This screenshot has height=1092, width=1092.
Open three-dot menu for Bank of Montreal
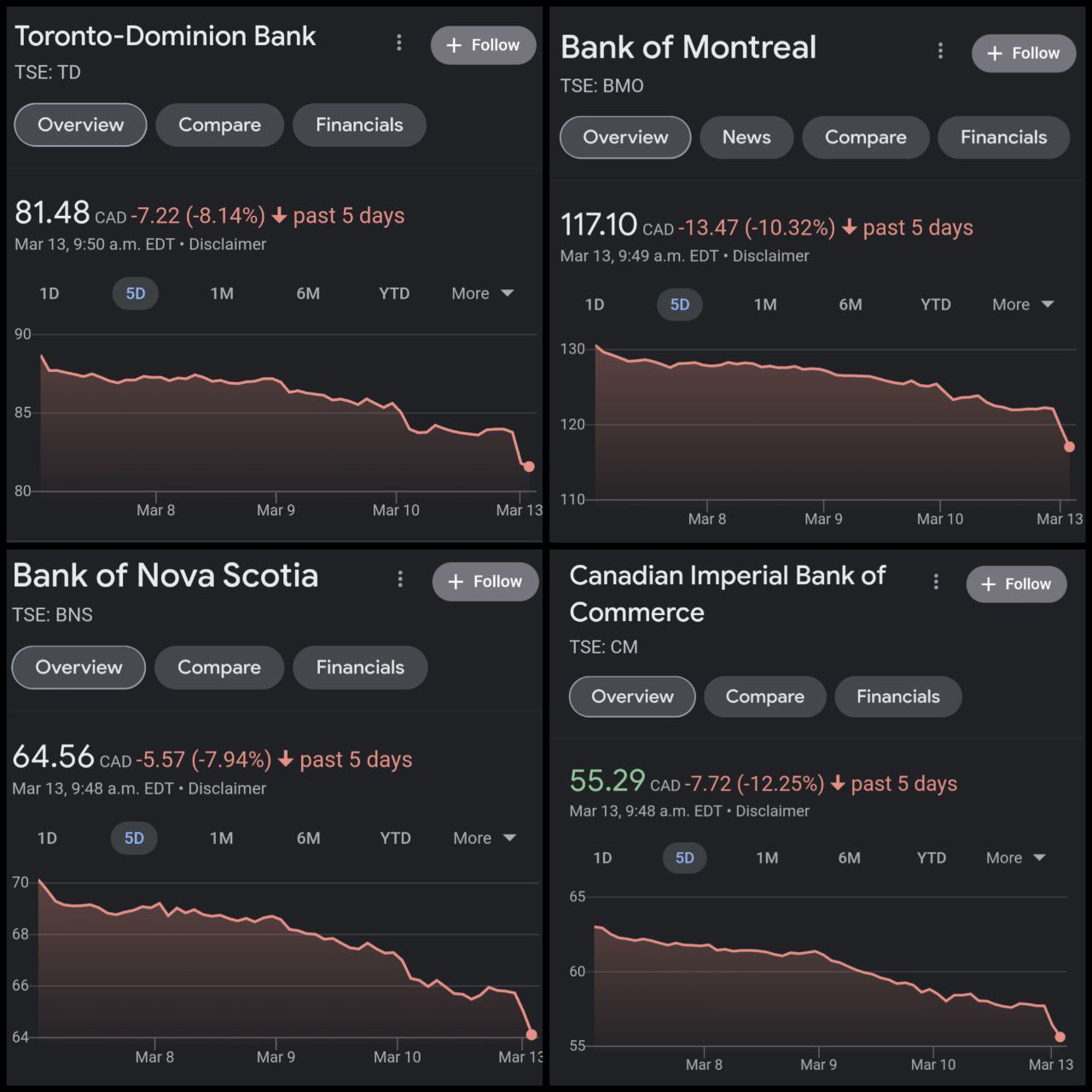(940, 51)
